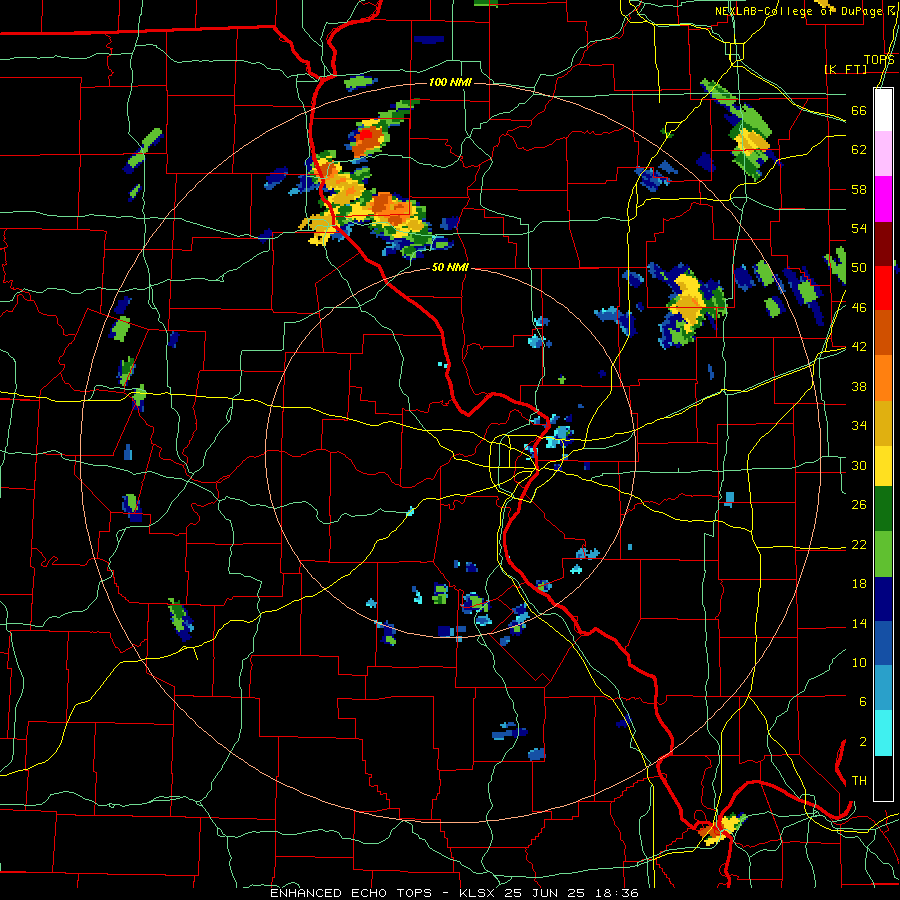Click the navy blue legend swatch
This screenshot has height=900, width=900.
[x=883, y=599]
